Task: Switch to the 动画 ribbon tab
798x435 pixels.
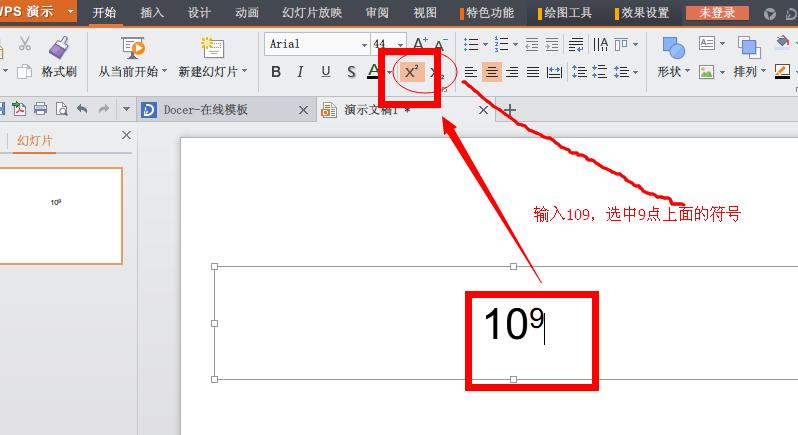Action: [x=247, y=12]
